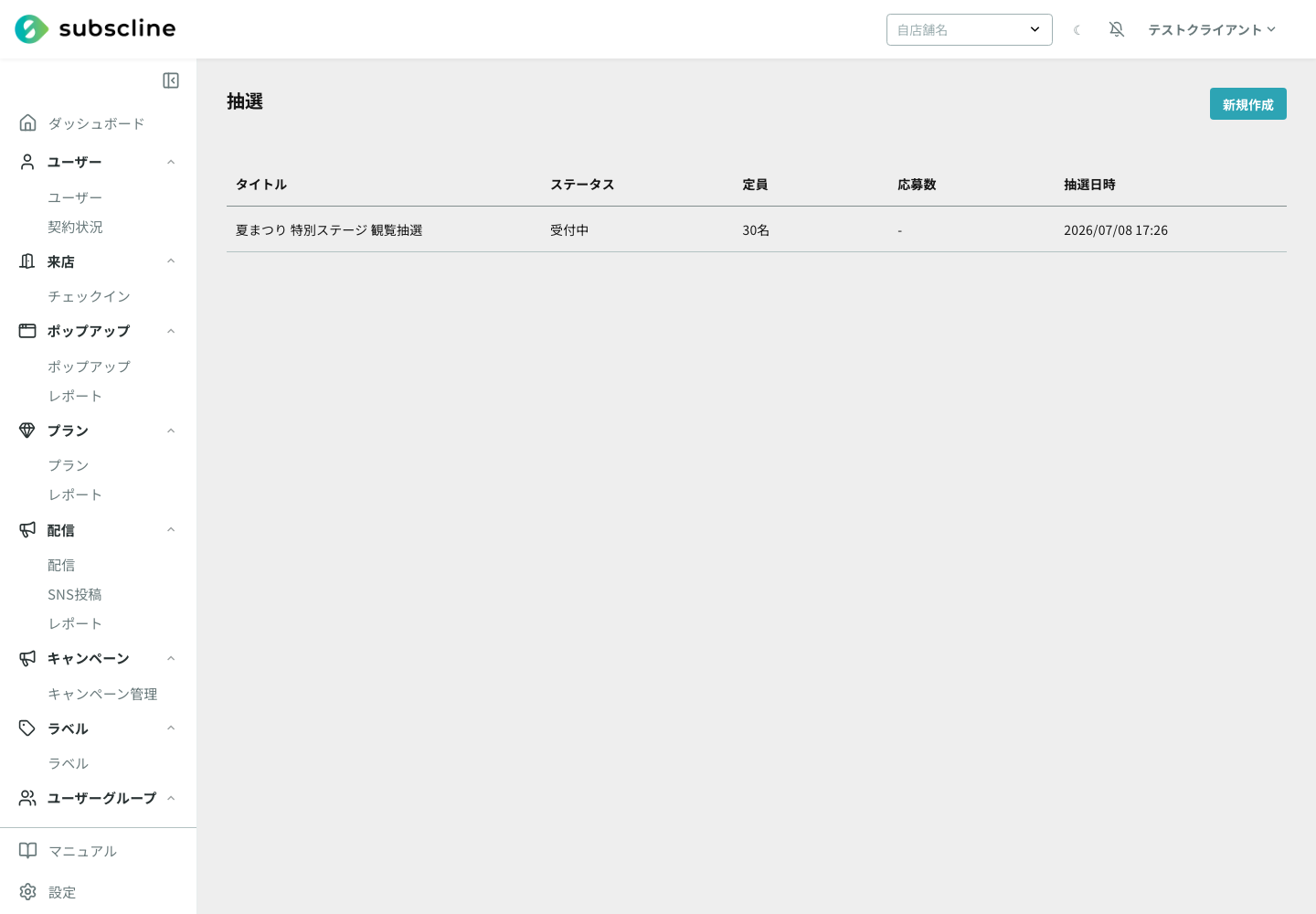Click the ポップアップ window icon
The image size is (1316, 914).
click(x=27, y=331)
